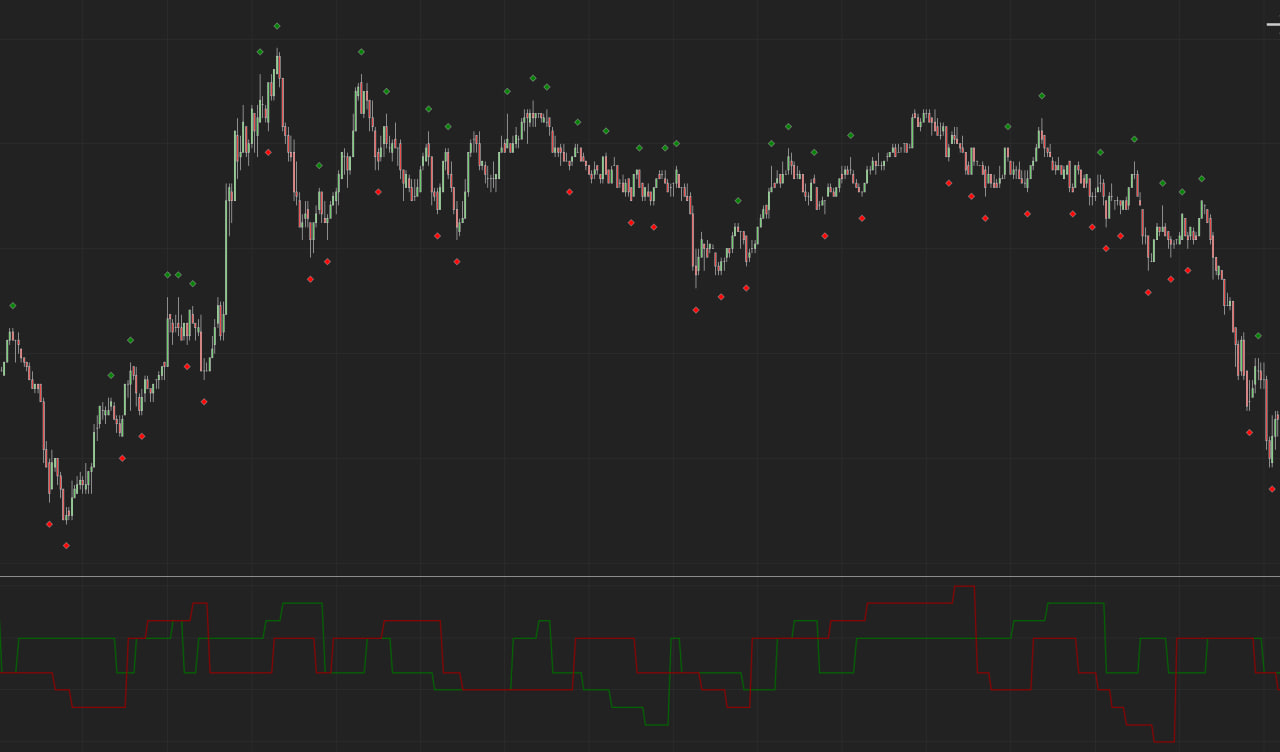Viewport: 1280px width, 752px height.
Task: Click the highest peak of the red indicator line
Action: point(964,587)
